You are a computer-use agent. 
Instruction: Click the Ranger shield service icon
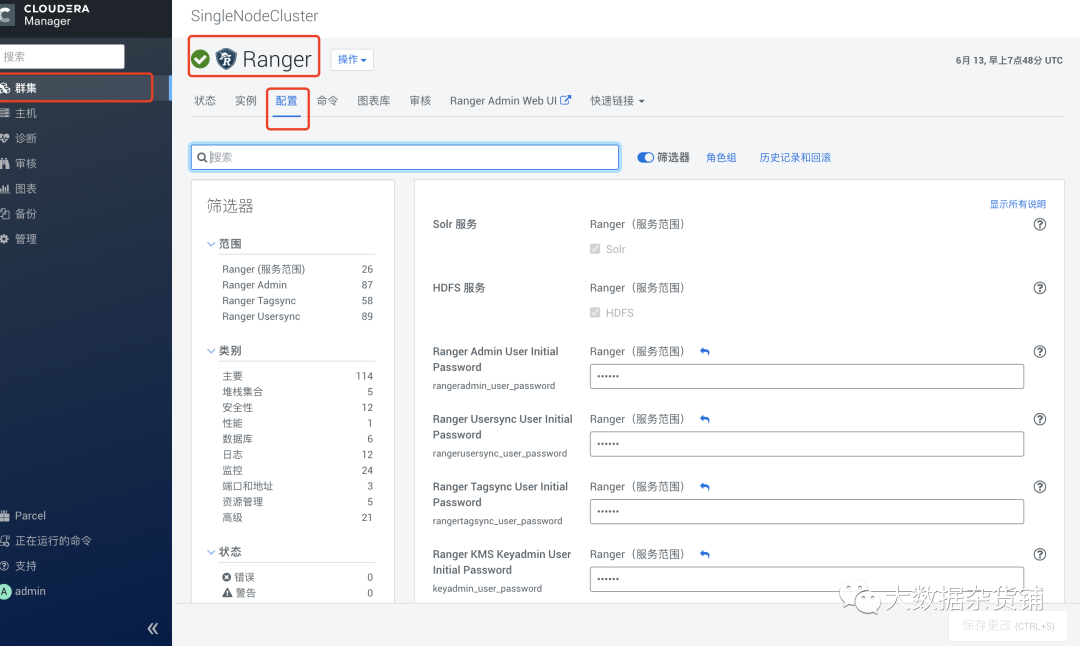[226, 59]
